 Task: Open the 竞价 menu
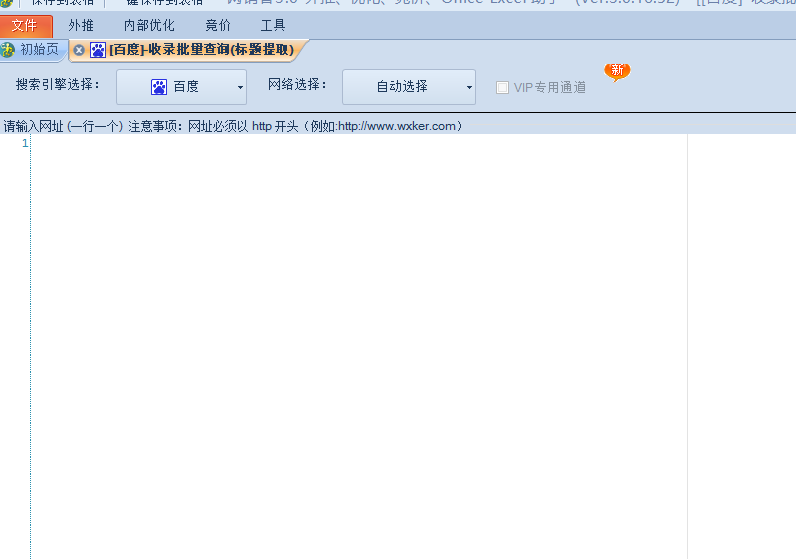point(218,25)
